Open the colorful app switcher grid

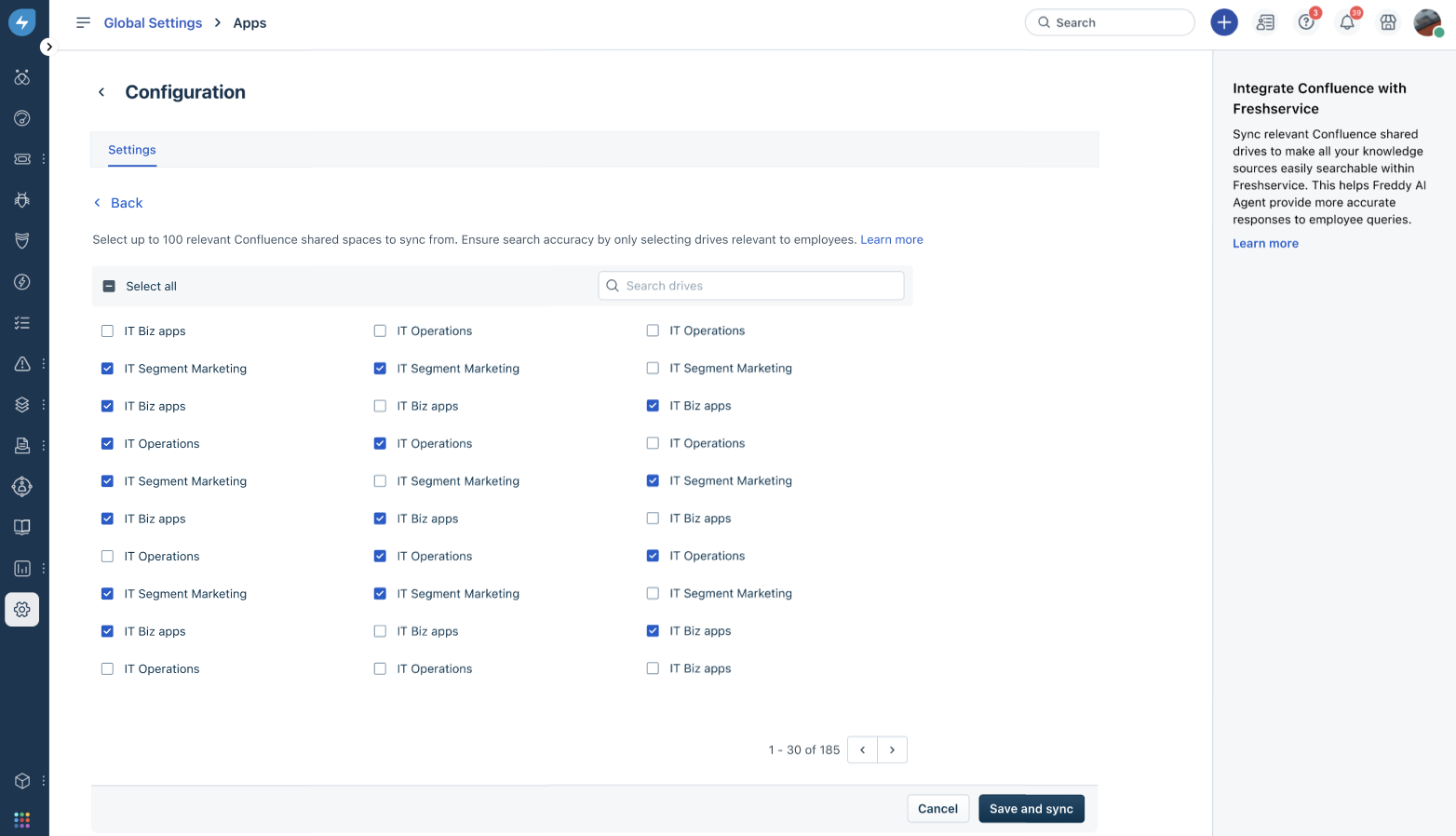pos(22,820)
